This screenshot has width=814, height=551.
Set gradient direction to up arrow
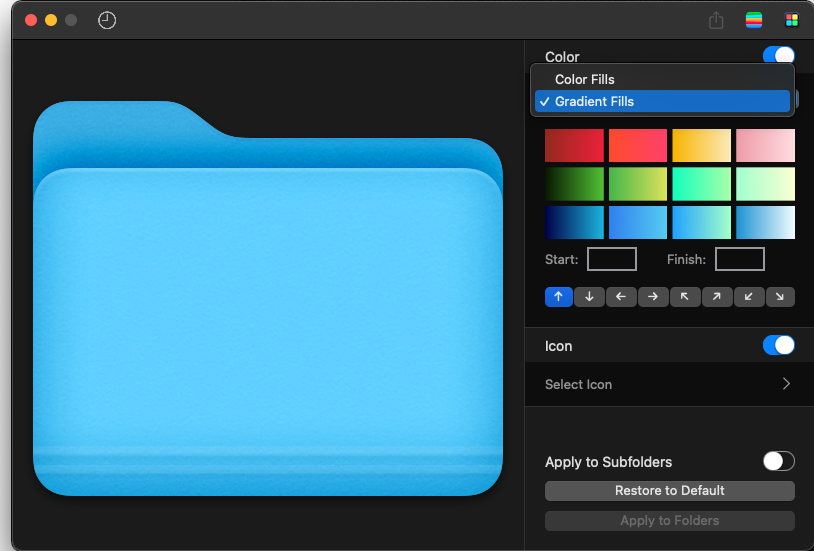558,296
